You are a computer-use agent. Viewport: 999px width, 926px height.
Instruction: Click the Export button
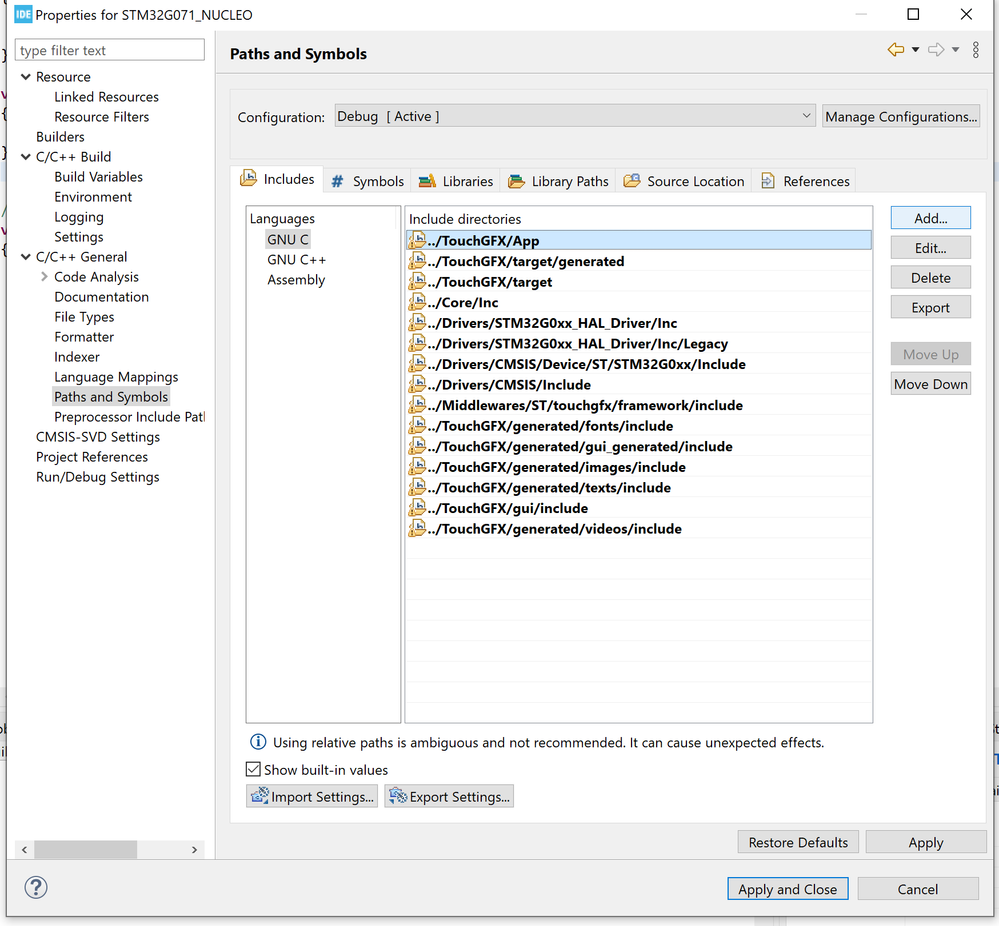tap(931, 308)
